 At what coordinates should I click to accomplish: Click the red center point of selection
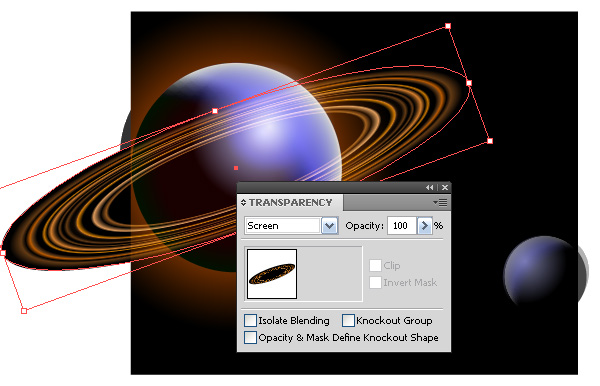tap(236, 168)
